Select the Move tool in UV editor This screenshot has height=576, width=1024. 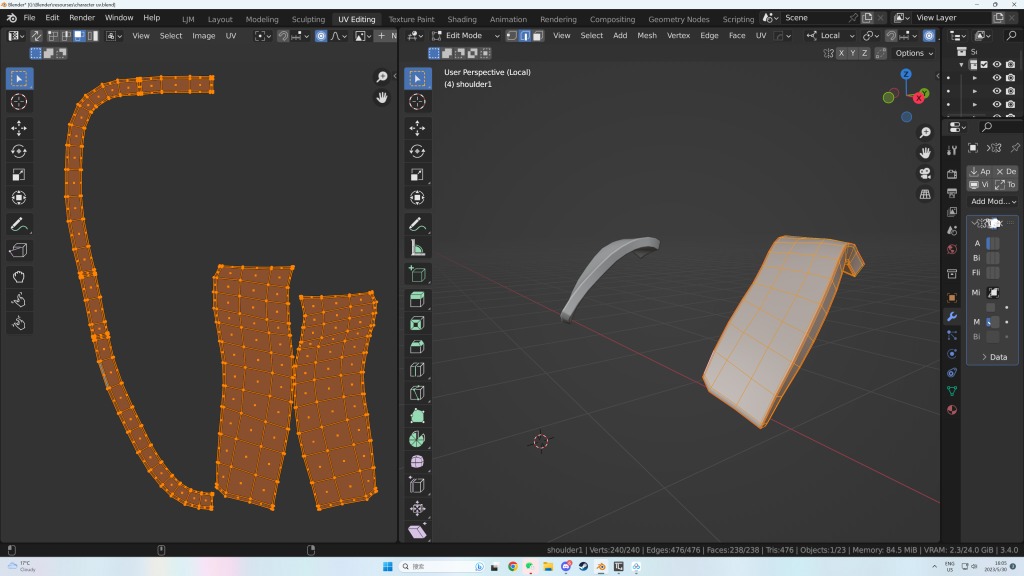(19, 127)
